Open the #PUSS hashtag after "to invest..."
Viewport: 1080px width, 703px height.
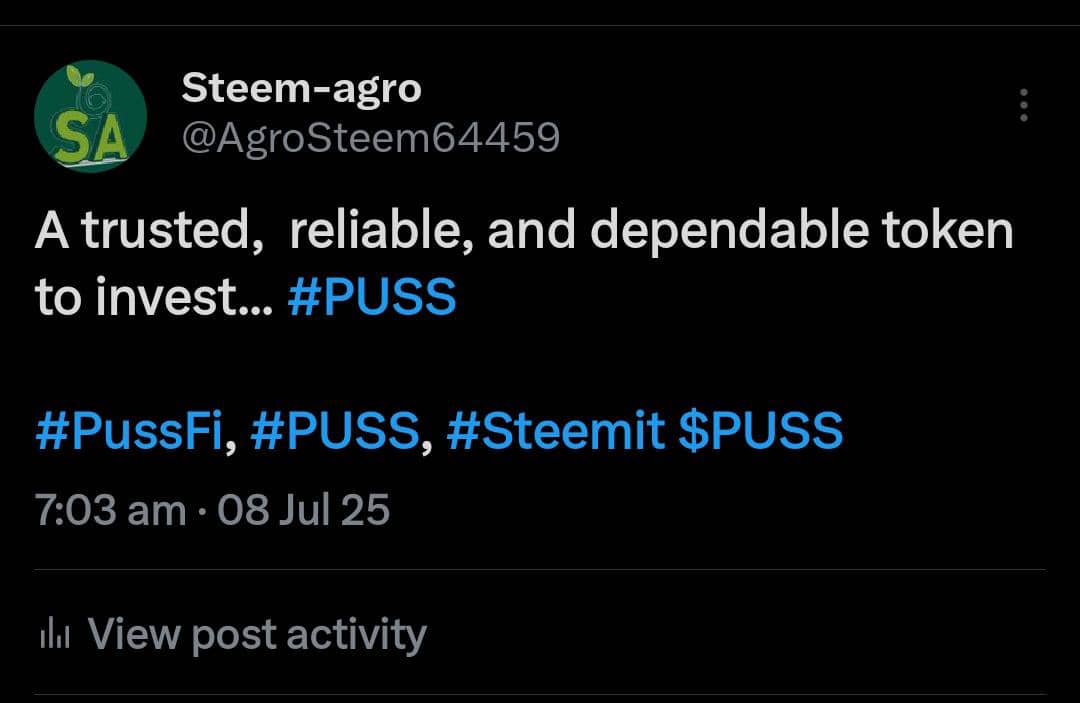click(x=371, y=297)
